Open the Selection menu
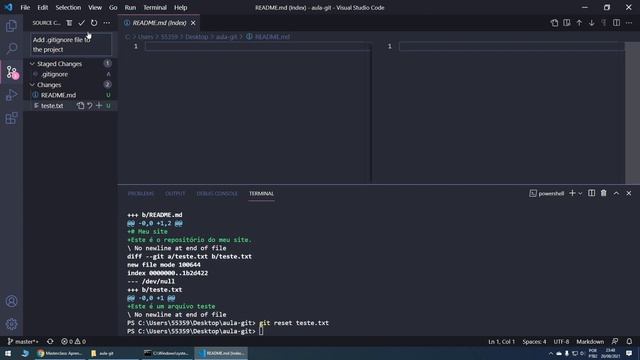Screen dimensions: 640x360 pos(68,7)
